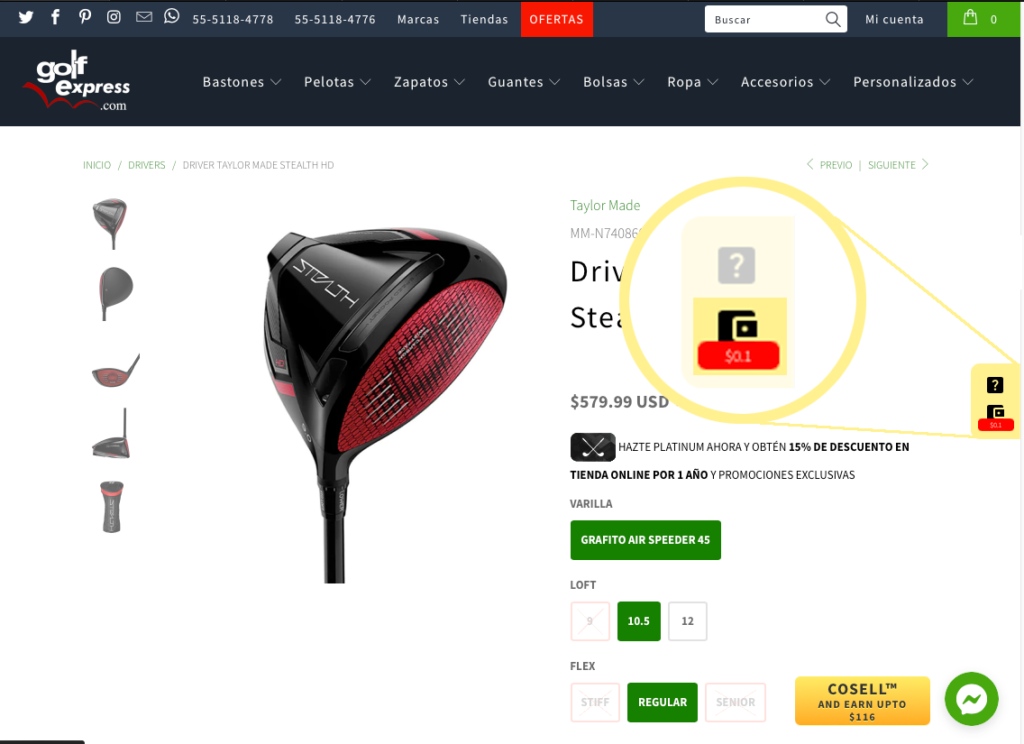This screenshot has width=1024, height=744.
Task: Select loft option 10.5
Action: click(639, 621)
